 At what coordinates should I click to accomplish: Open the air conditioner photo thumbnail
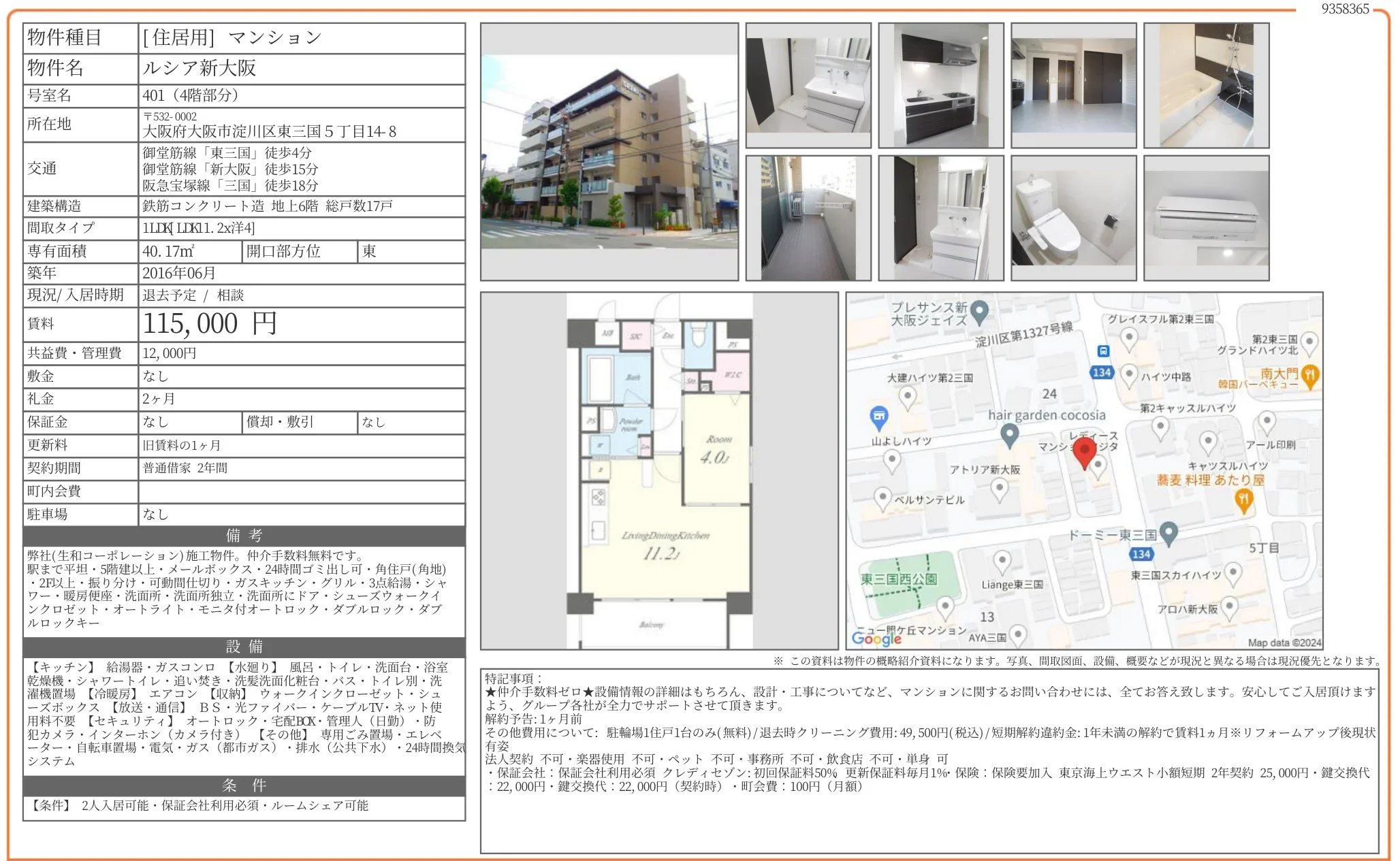tap(1206, 218)
